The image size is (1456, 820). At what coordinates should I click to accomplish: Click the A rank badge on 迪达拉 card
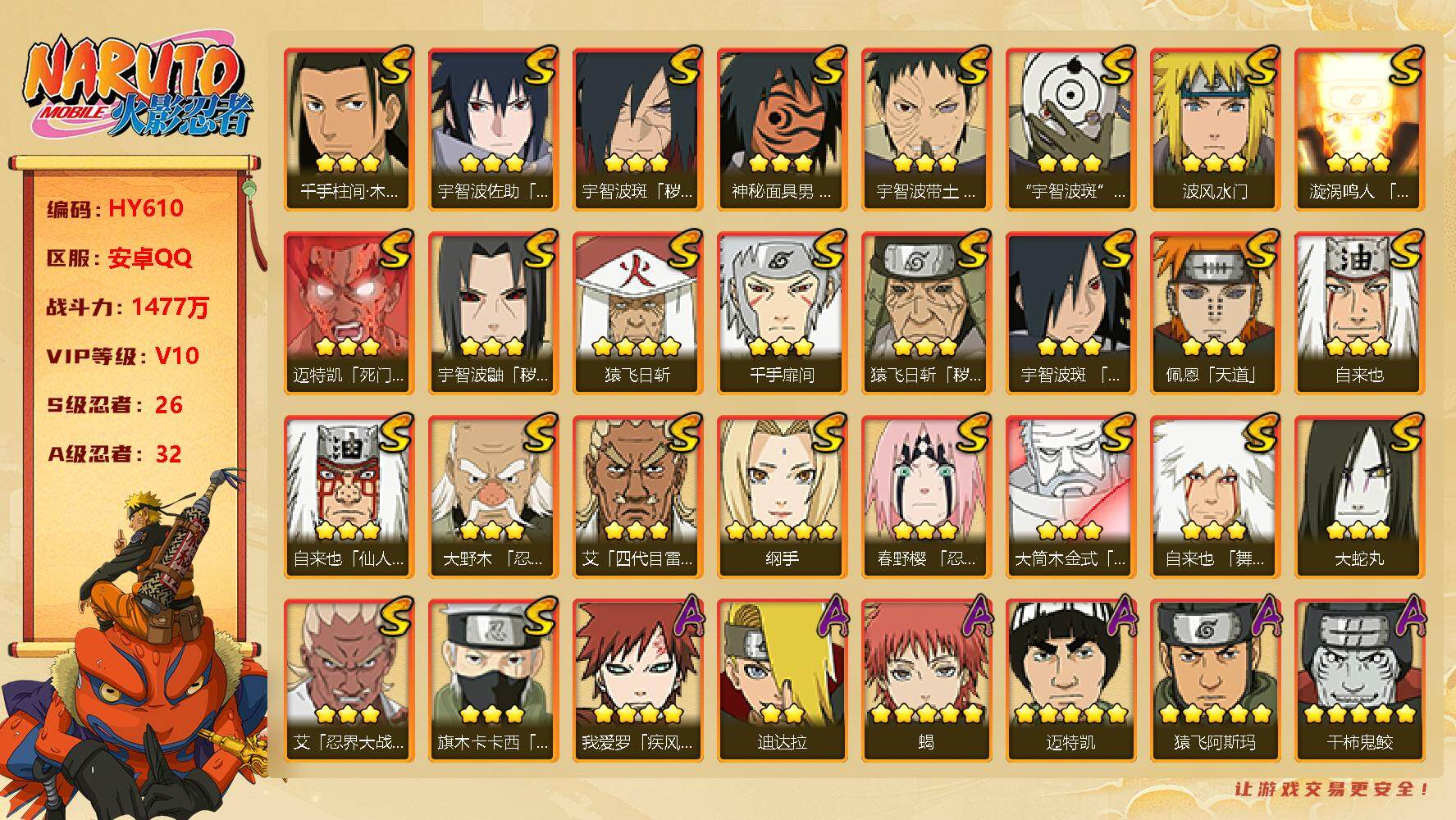pyautogui.click(x=832, y=617)
